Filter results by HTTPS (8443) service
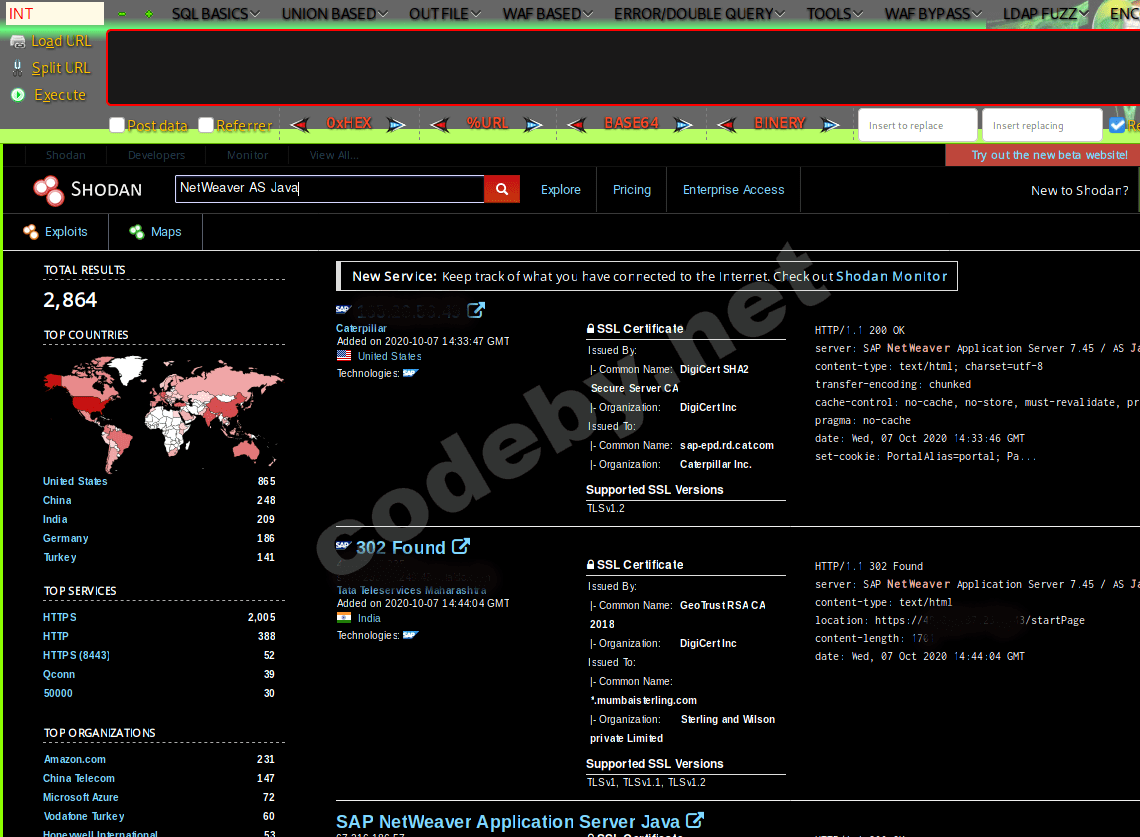 (76, 655)
